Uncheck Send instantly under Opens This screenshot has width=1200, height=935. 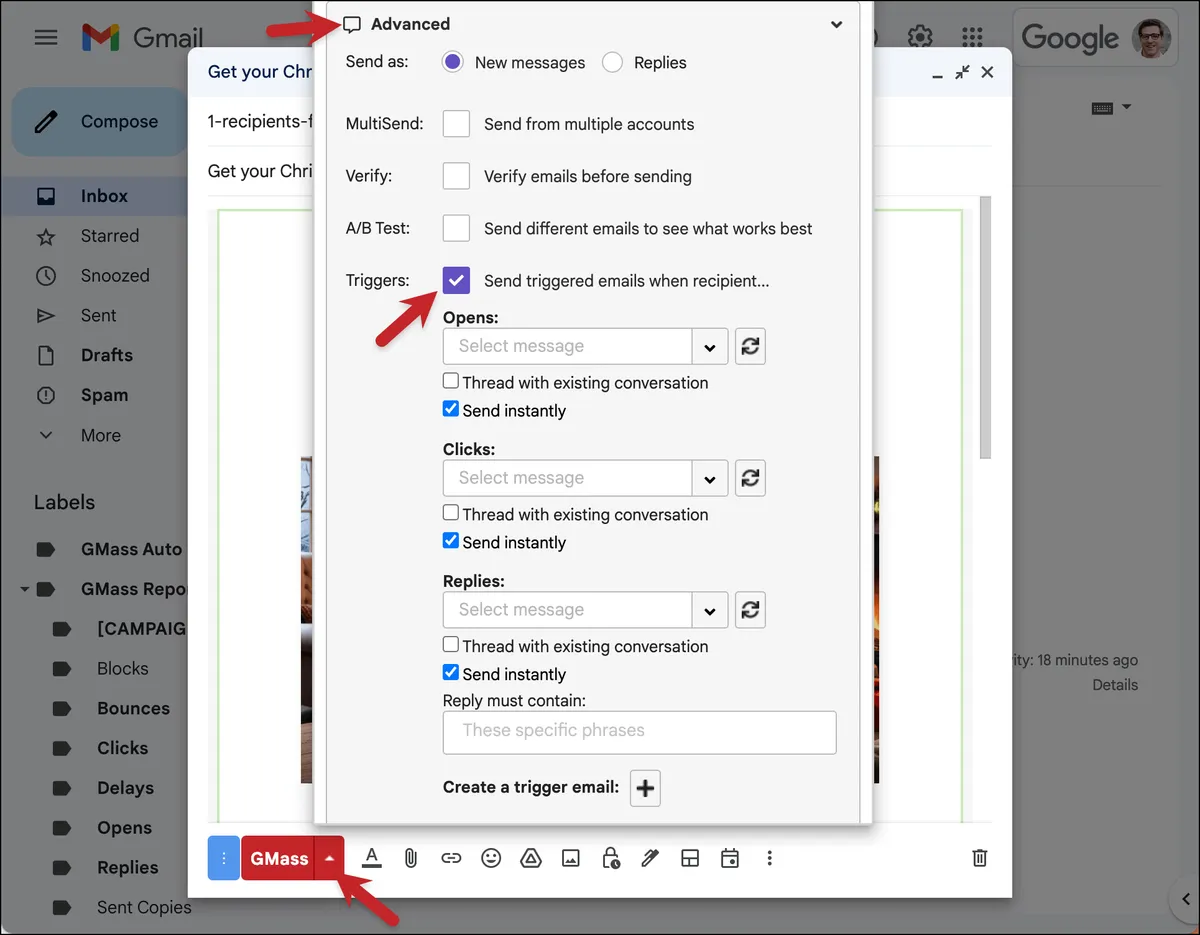tap(451, 409)
